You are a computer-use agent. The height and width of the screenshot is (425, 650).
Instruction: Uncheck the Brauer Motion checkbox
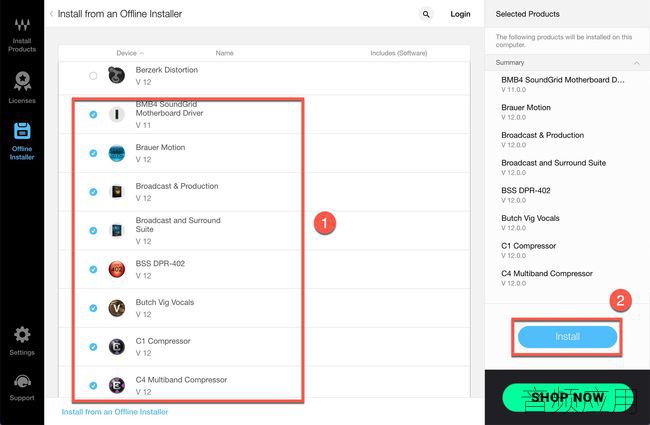(x=93, y=153)
